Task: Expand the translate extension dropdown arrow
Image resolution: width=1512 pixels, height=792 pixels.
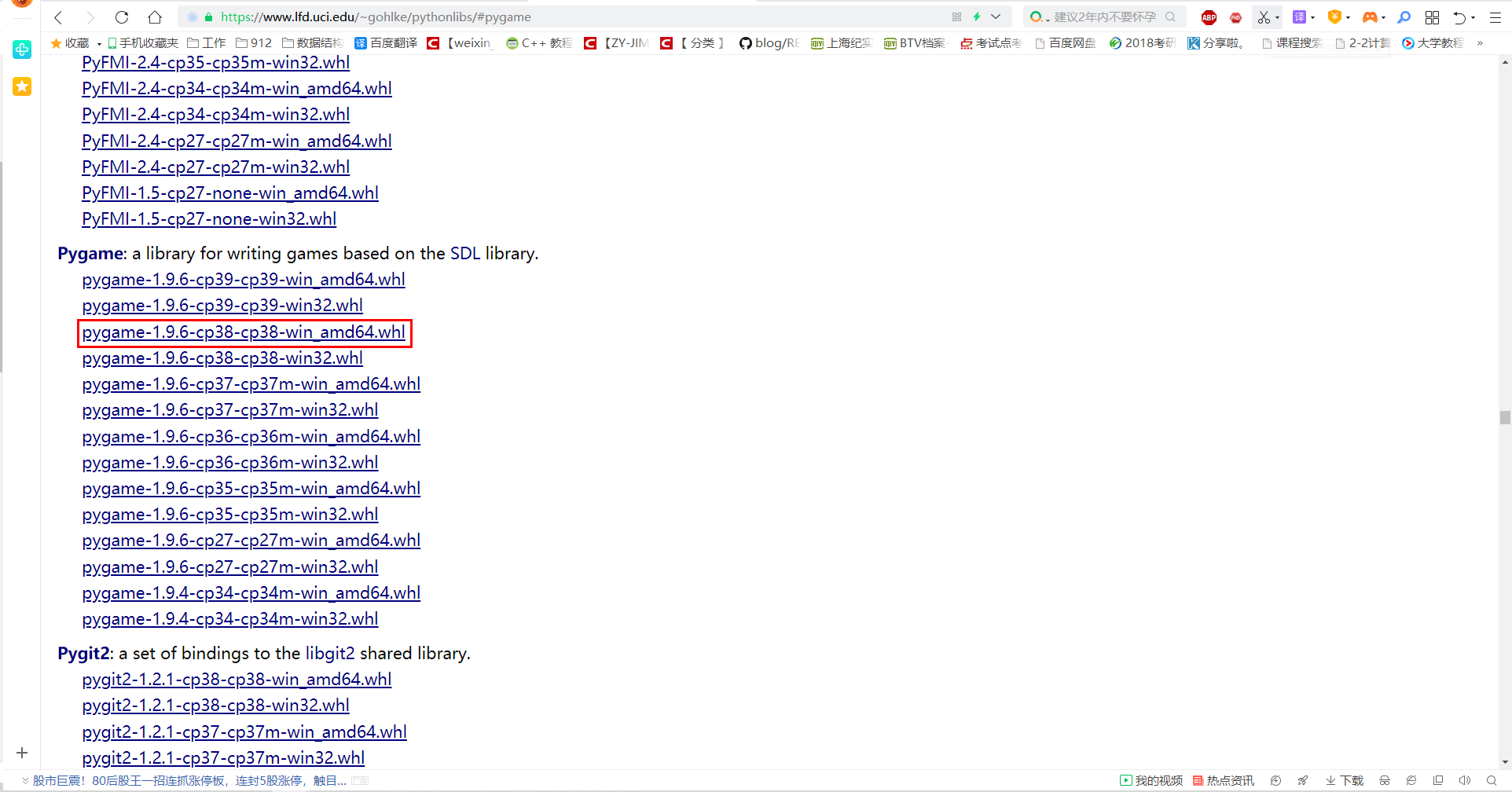Action: [1312, 17]
